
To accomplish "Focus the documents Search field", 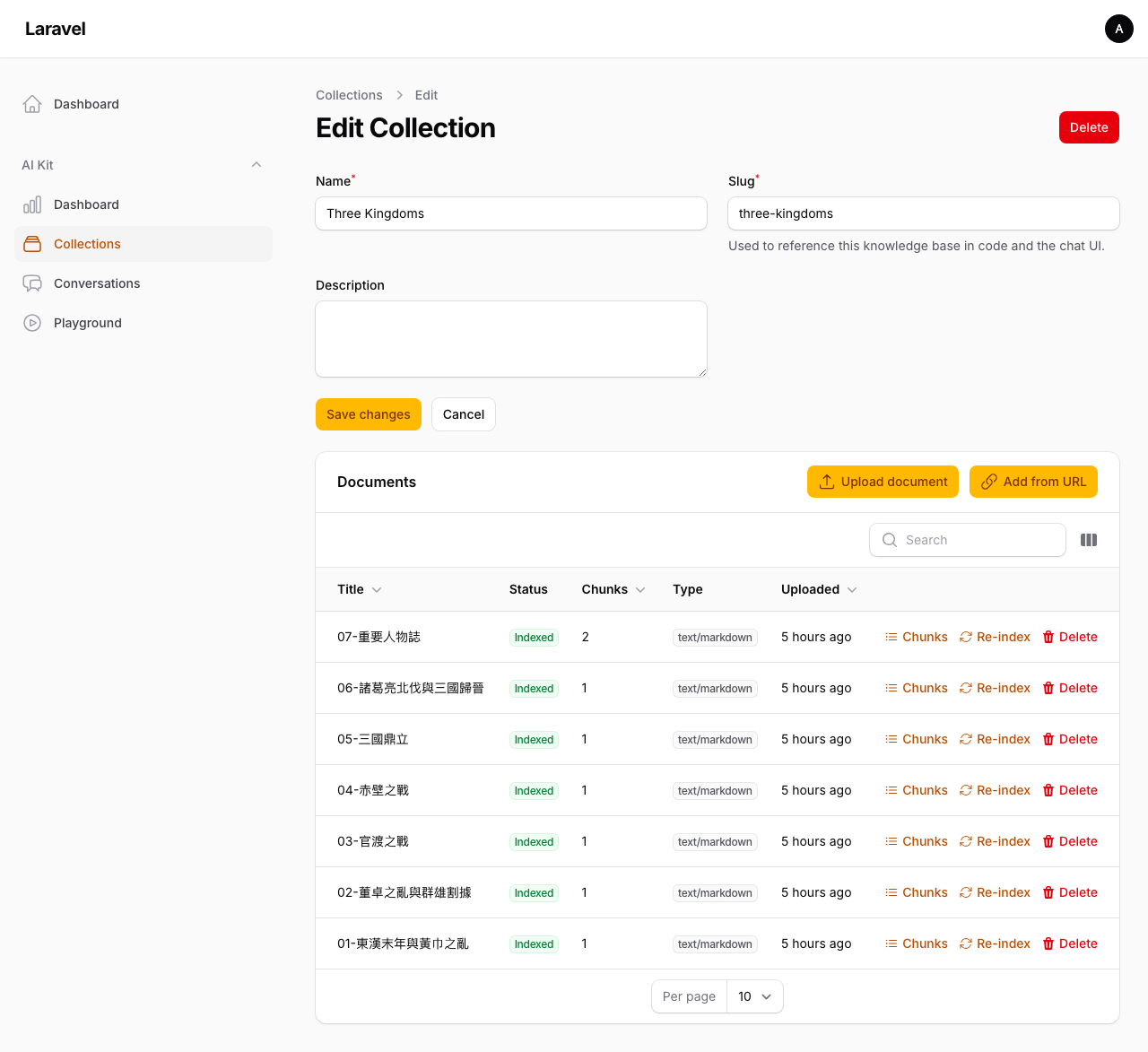I will coord(968,540).
